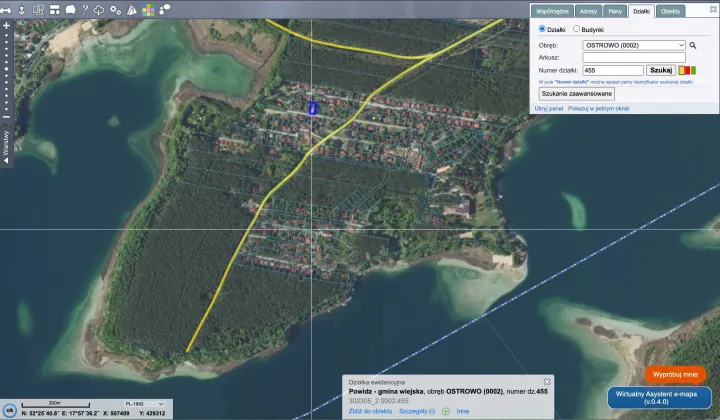The width and height of the screenshot is (720, 420).
Task: Click the Inne link in parcel popup
Action: coord(463,411)
